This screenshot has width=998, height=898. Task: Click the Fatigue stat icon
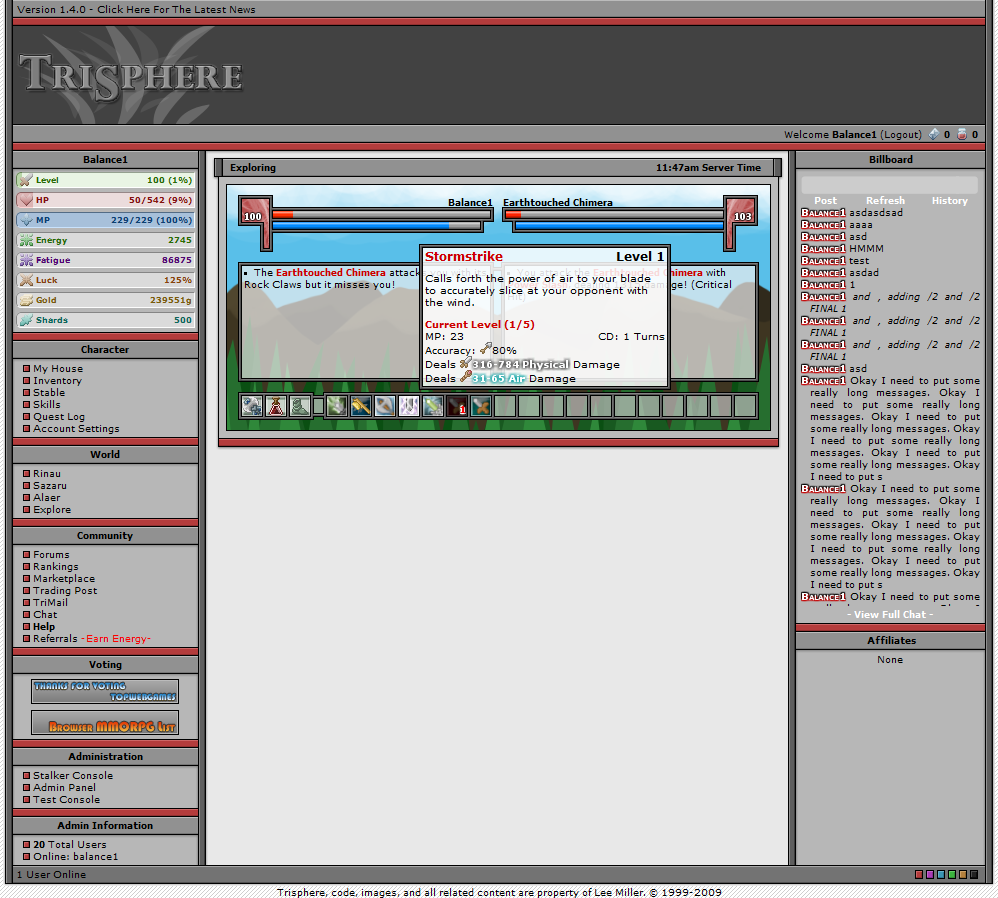25,260
